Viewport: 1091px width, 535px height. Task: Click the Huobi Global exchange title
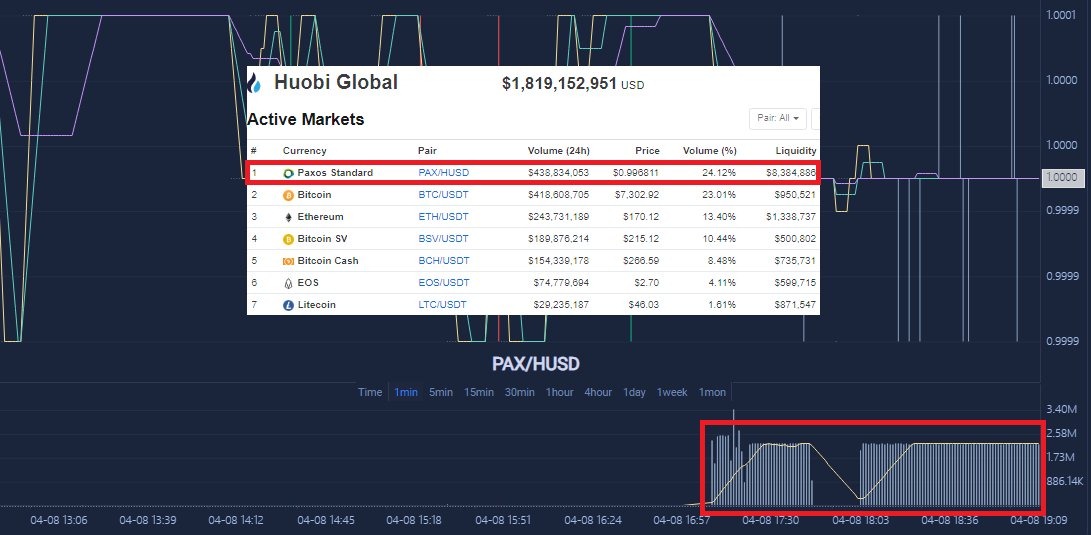(336, 82)
